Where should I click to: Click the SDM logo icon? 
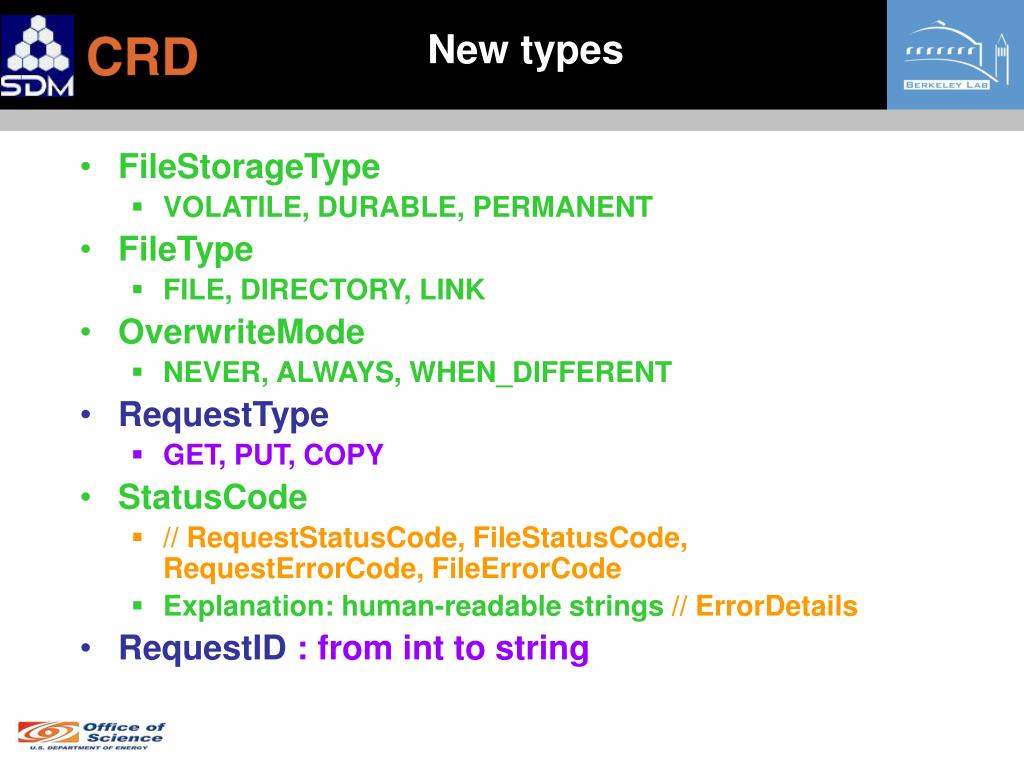(x=37, y=56)
